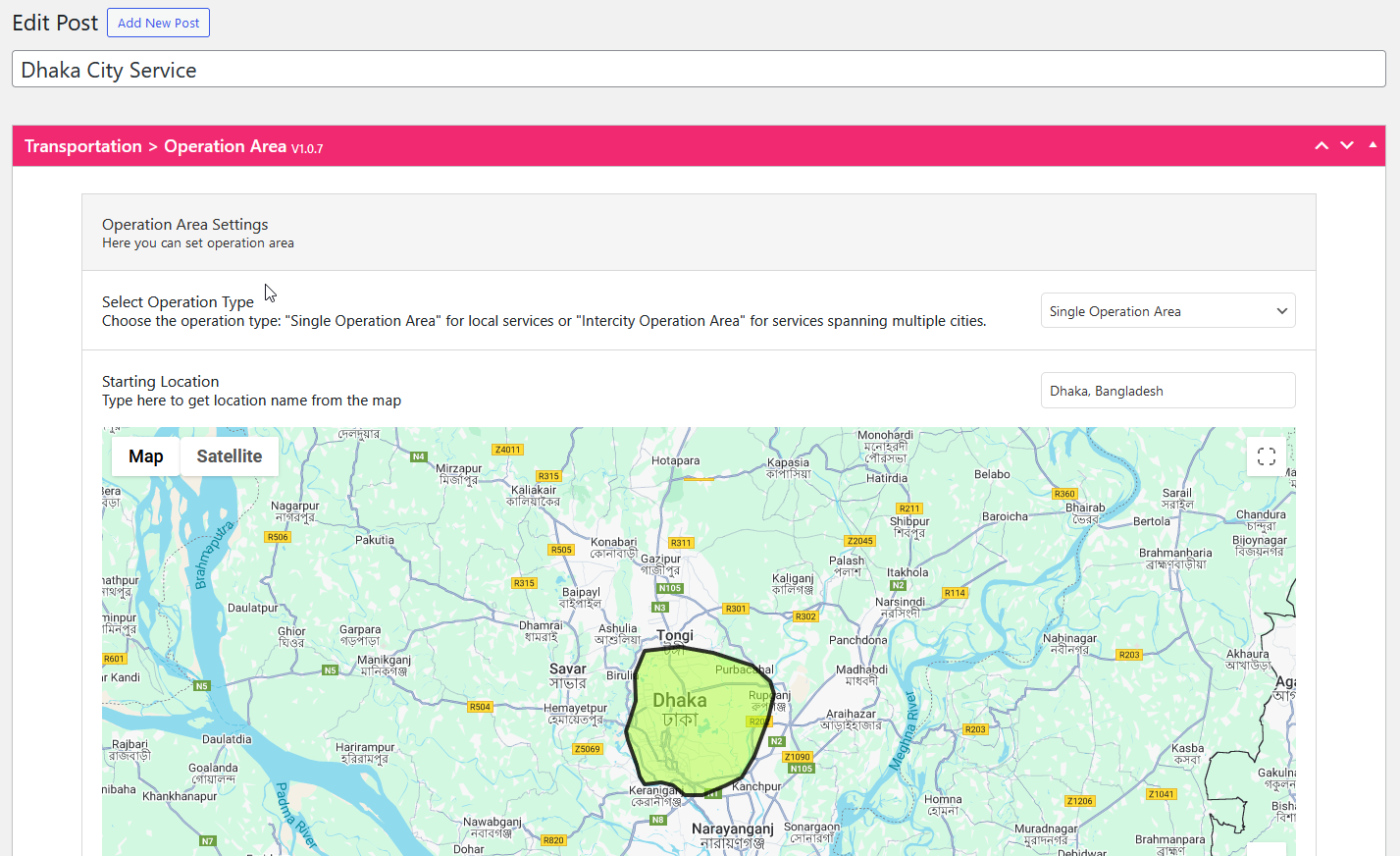Select the Map view tab
Image resolution: width=1400 pixels, height=856 pixels.
click(x=145, y=456)
